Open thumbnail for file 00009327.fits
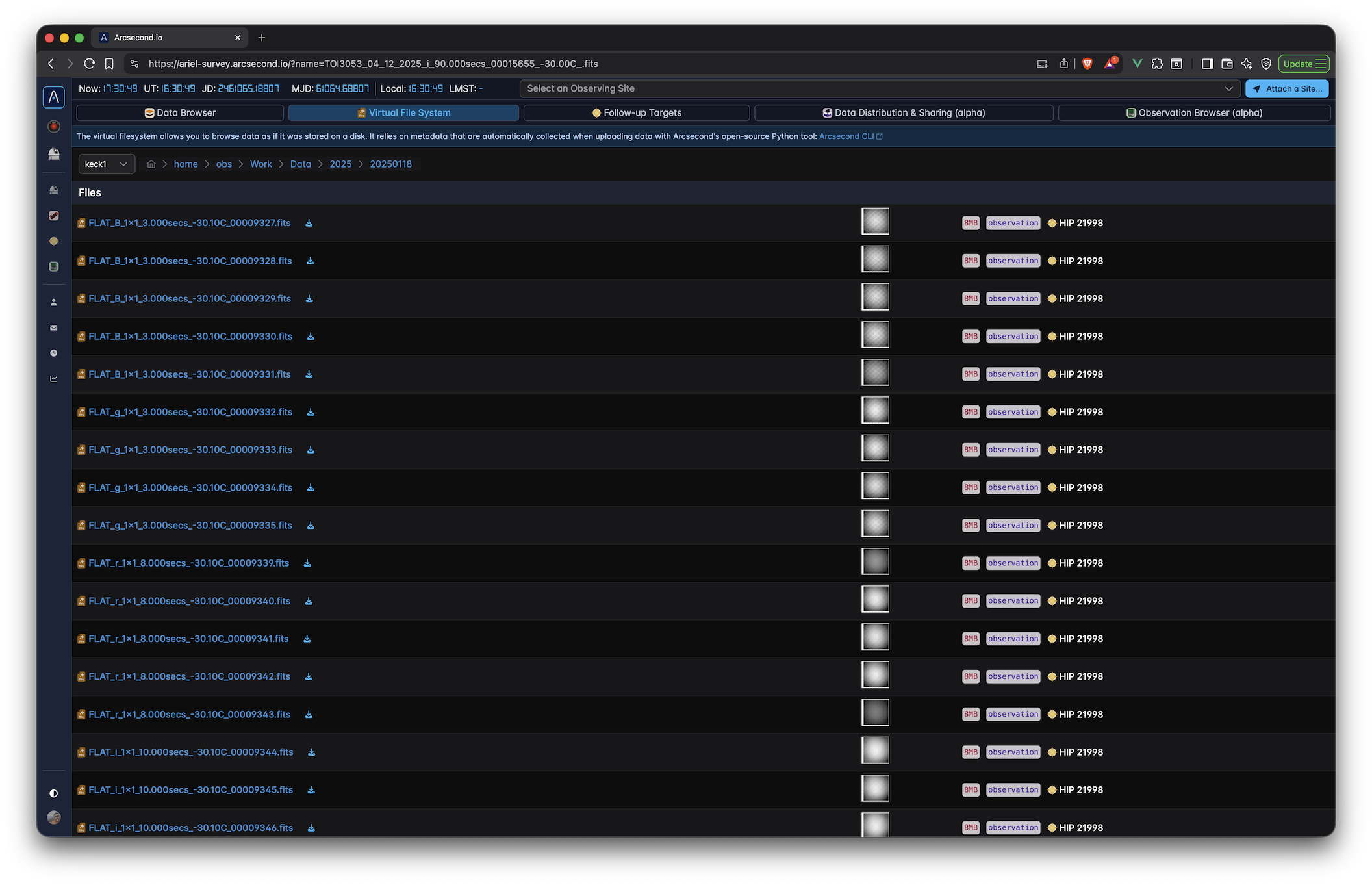 [875, 222]
